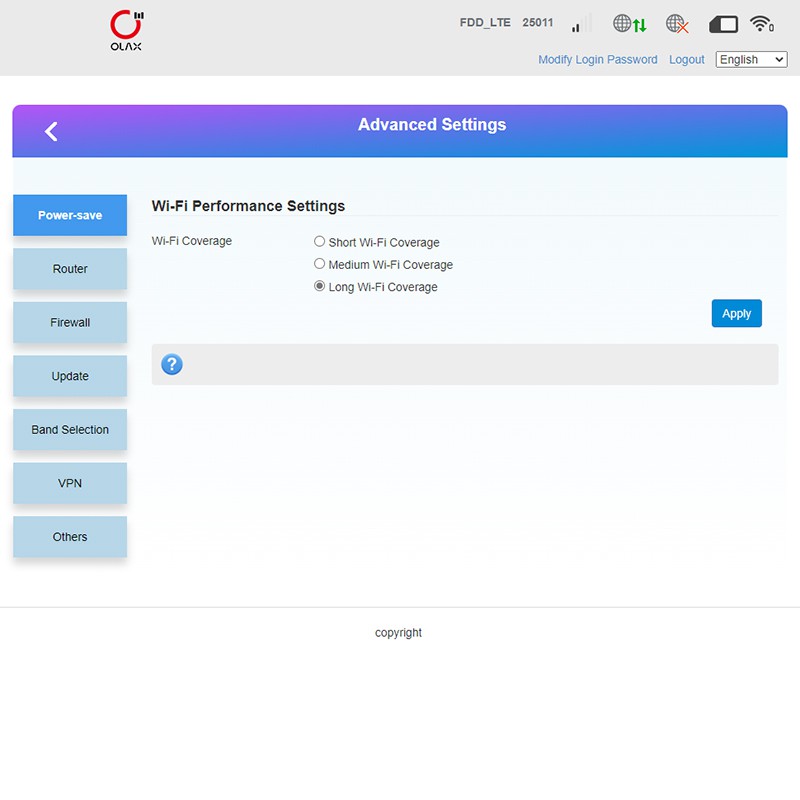Open the VPN settings section
Image resolution: width=800 pixels, height=800 pixels.
coord(70,483)
